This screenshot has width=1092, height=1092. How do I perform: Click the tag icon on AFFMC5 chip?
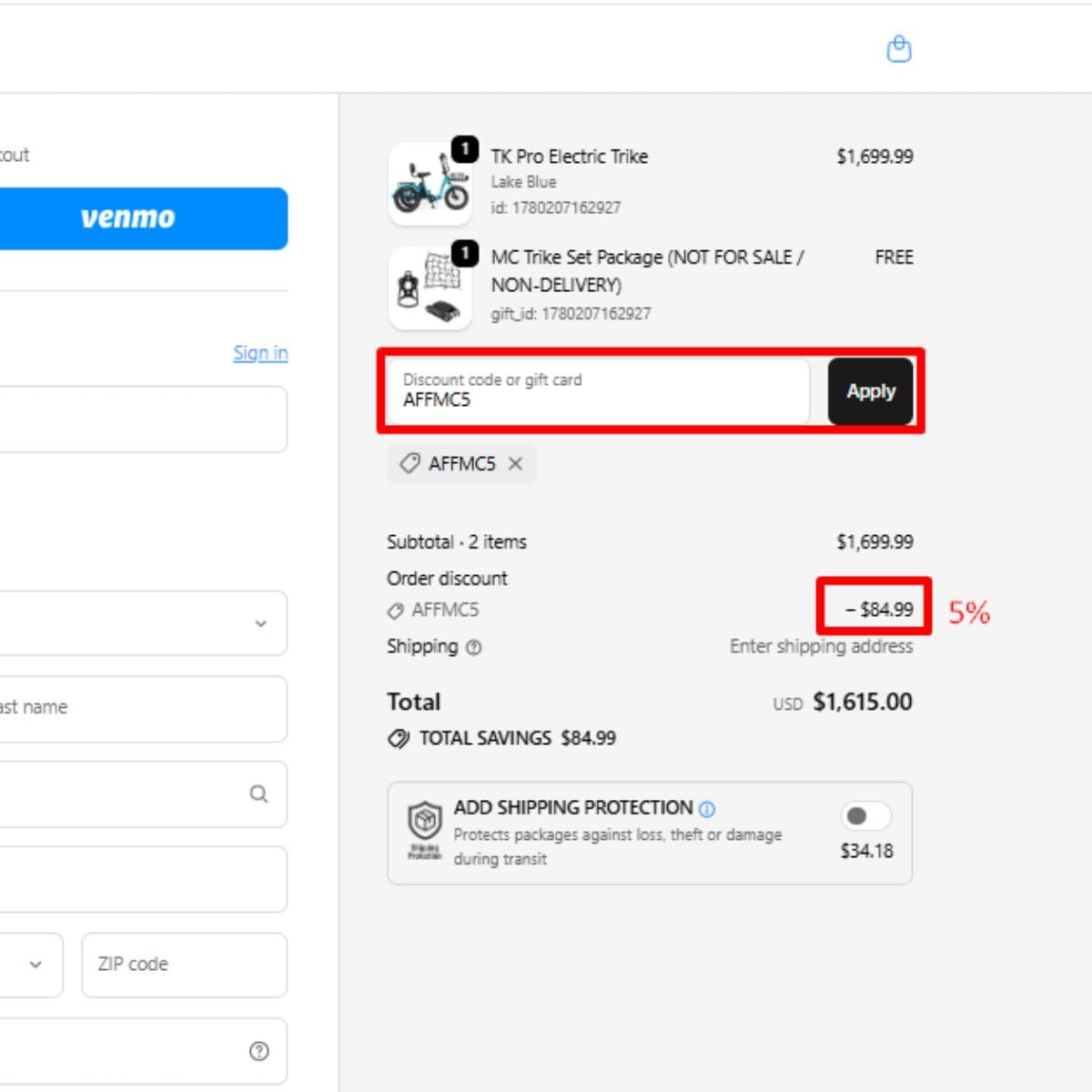click(410, 463)
